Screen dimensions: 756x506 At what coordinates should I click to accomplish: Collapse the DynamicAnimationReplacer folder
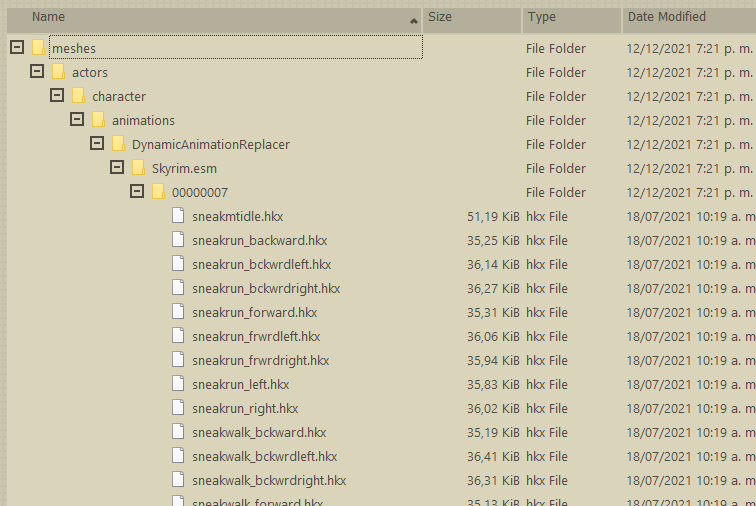(x=97, y=143)
